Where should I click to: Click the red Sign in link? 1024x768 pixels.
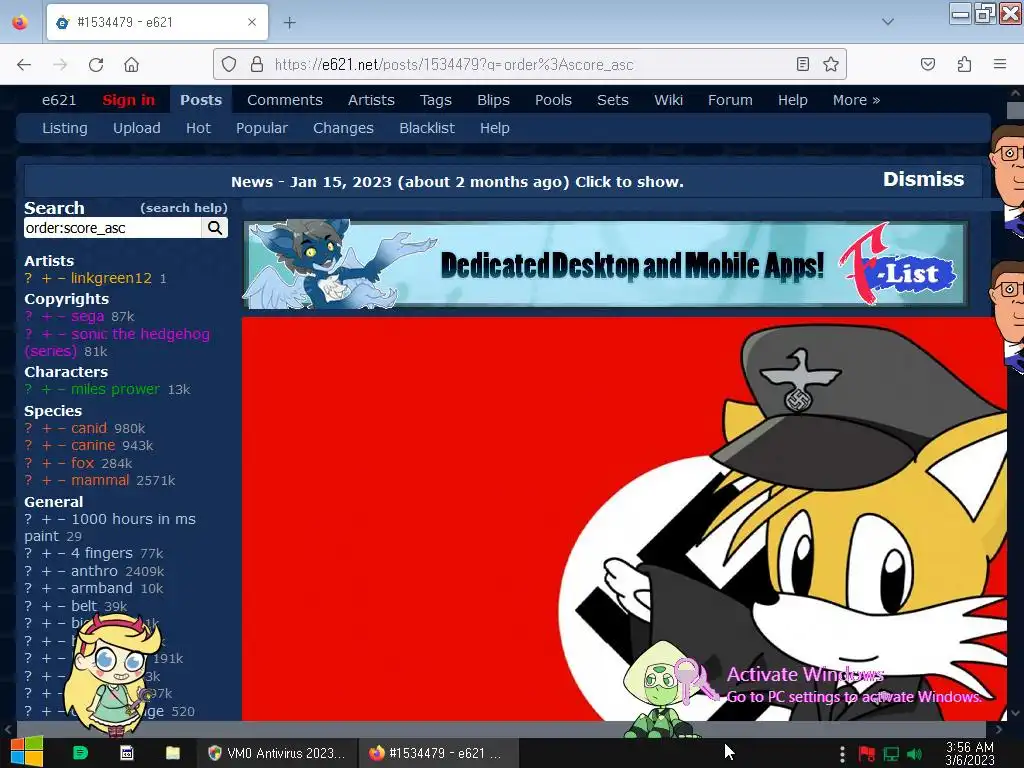[x=129, y=100]
